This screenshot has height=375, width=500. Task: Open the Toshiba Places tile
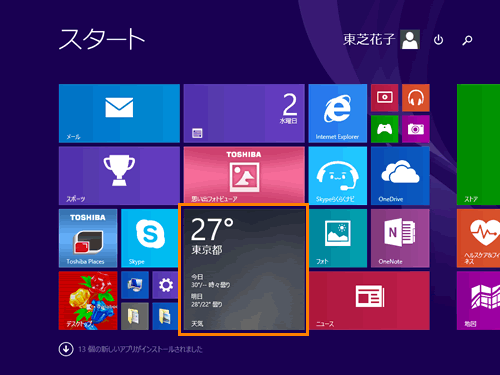point(88,238)
